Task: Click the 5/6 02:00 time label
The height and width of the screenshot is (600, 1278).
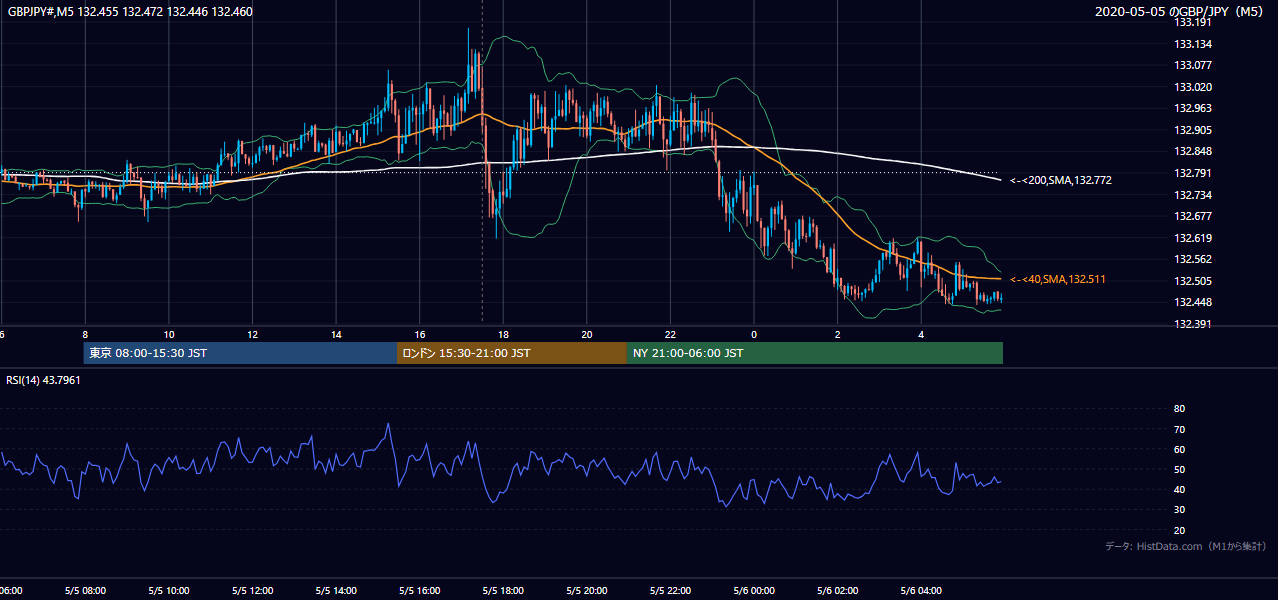Action: 838,591
